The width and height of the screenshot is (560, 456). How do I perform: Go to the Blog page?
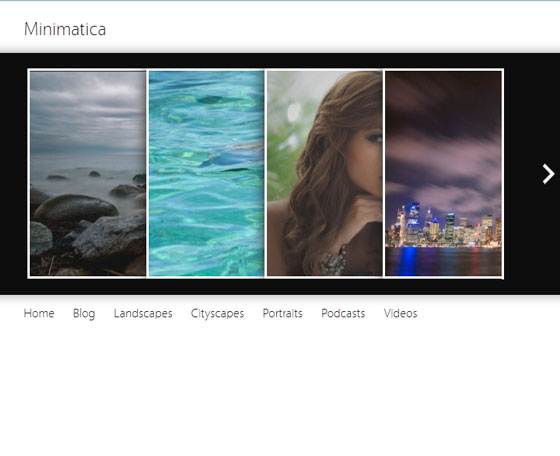[x=84, y=314]
